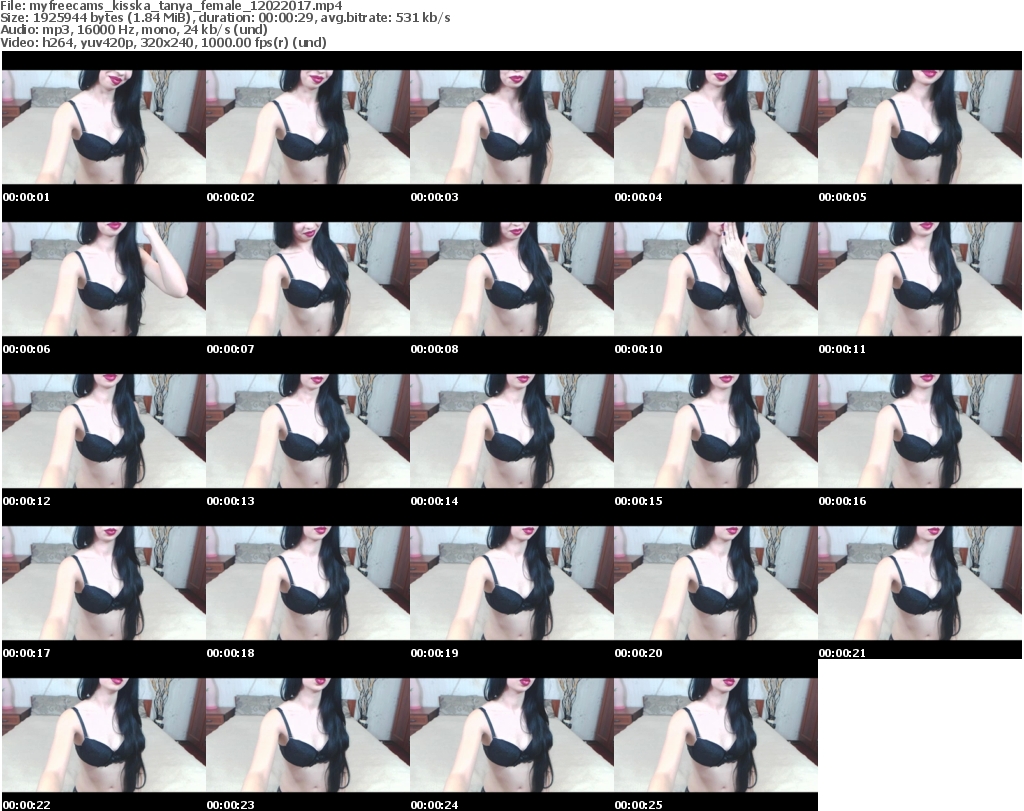Click the Audio mp3 info line
The width and height of the screenshot is (1024, 811).
(x=134, y=30)
